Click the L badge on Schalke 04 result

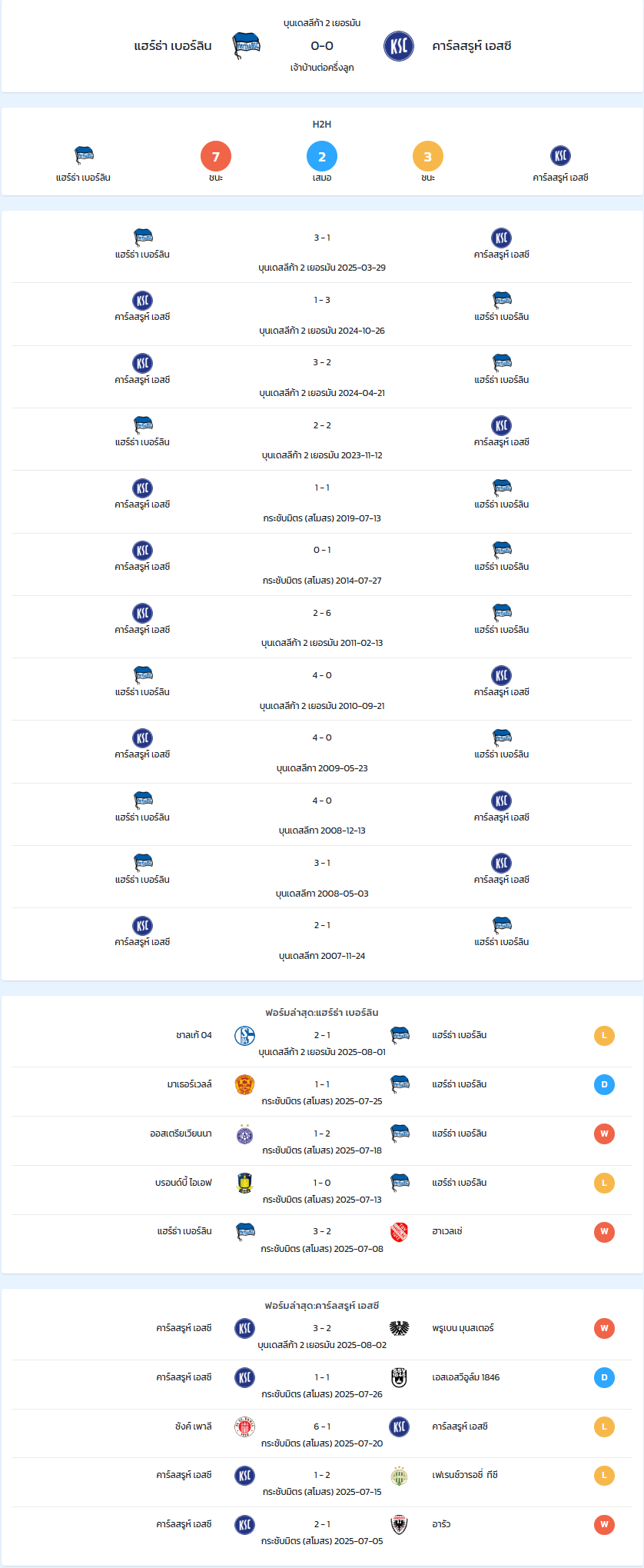pyautogui.click(x=604, y=1036)
